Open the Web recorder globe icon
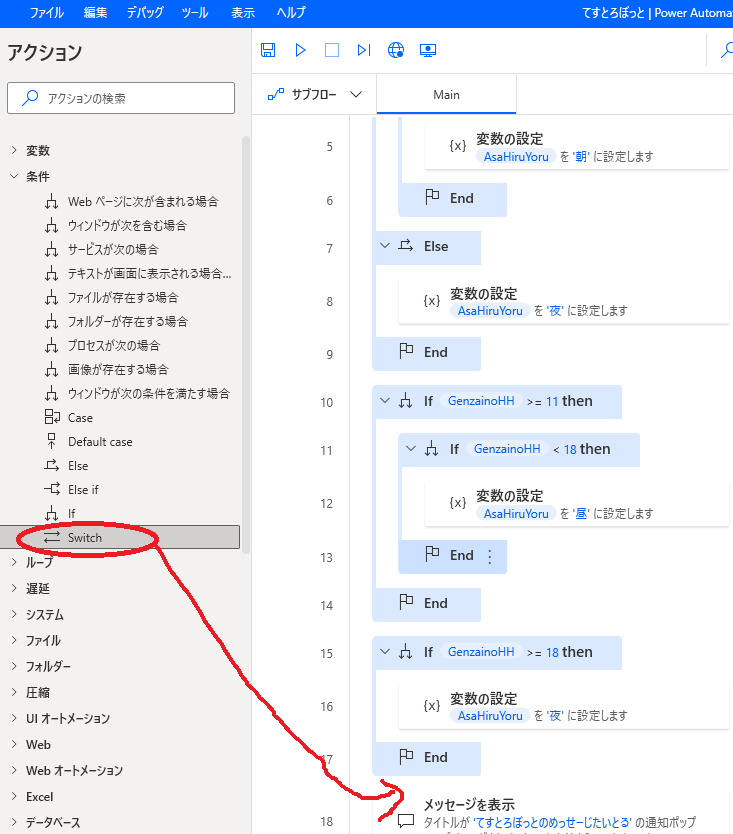This screenshot has width=733, height=834. click(396, 50)
